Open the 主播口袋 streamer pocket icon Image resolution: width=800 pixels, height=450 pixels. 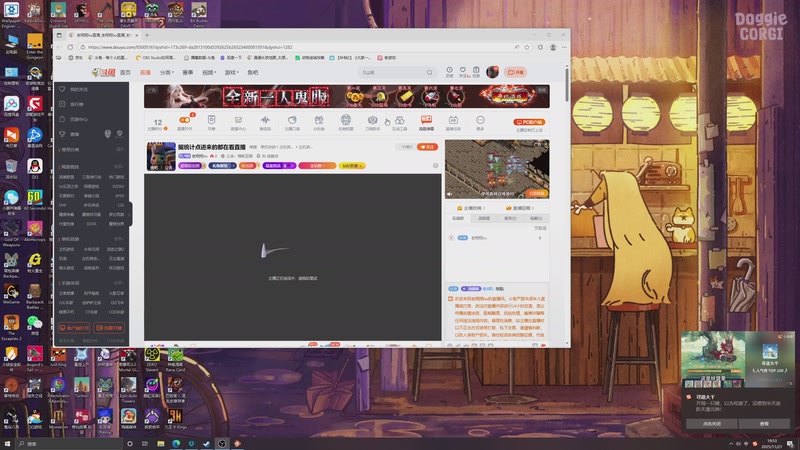[x=292, y=120]
